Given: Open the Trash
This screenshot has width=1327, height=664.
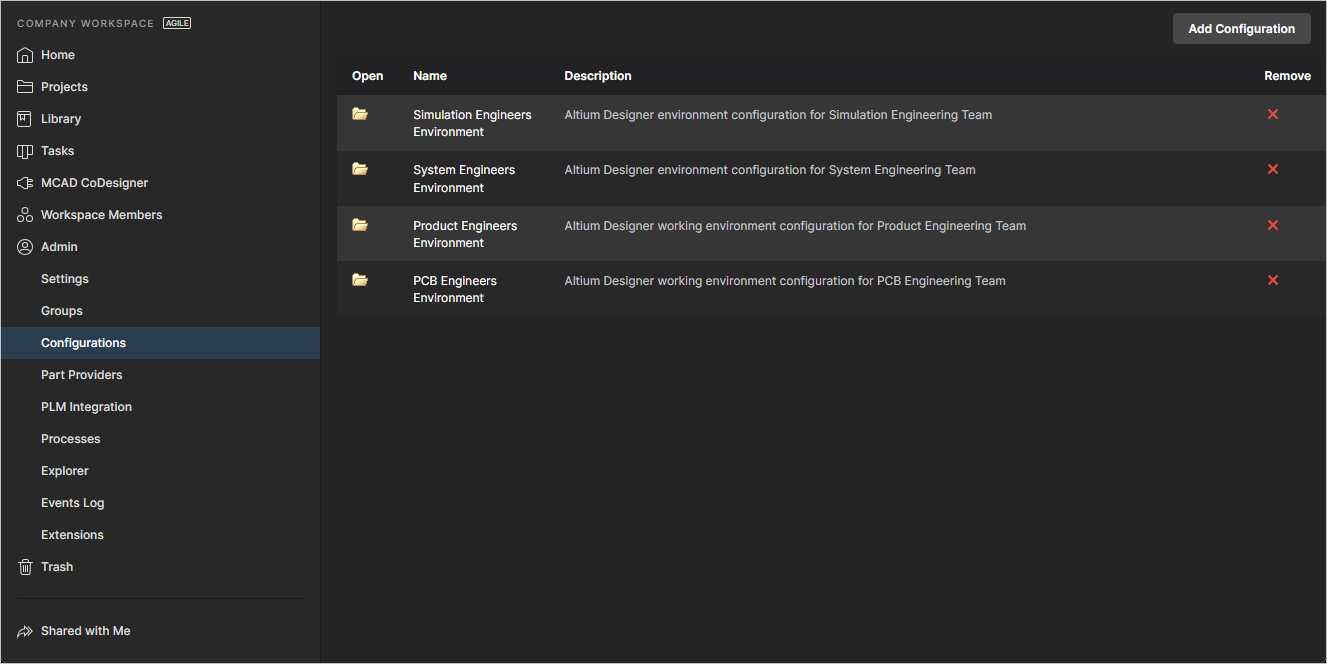Looking at the screenshot, I should point(57,567).
